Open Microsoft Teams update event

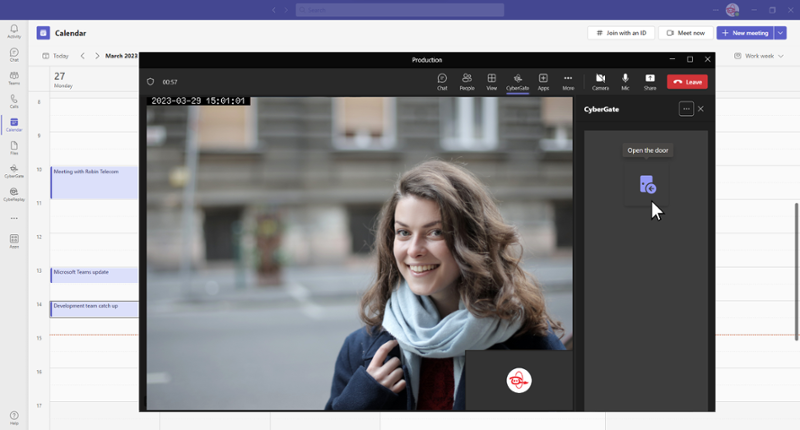pos(94,274)
